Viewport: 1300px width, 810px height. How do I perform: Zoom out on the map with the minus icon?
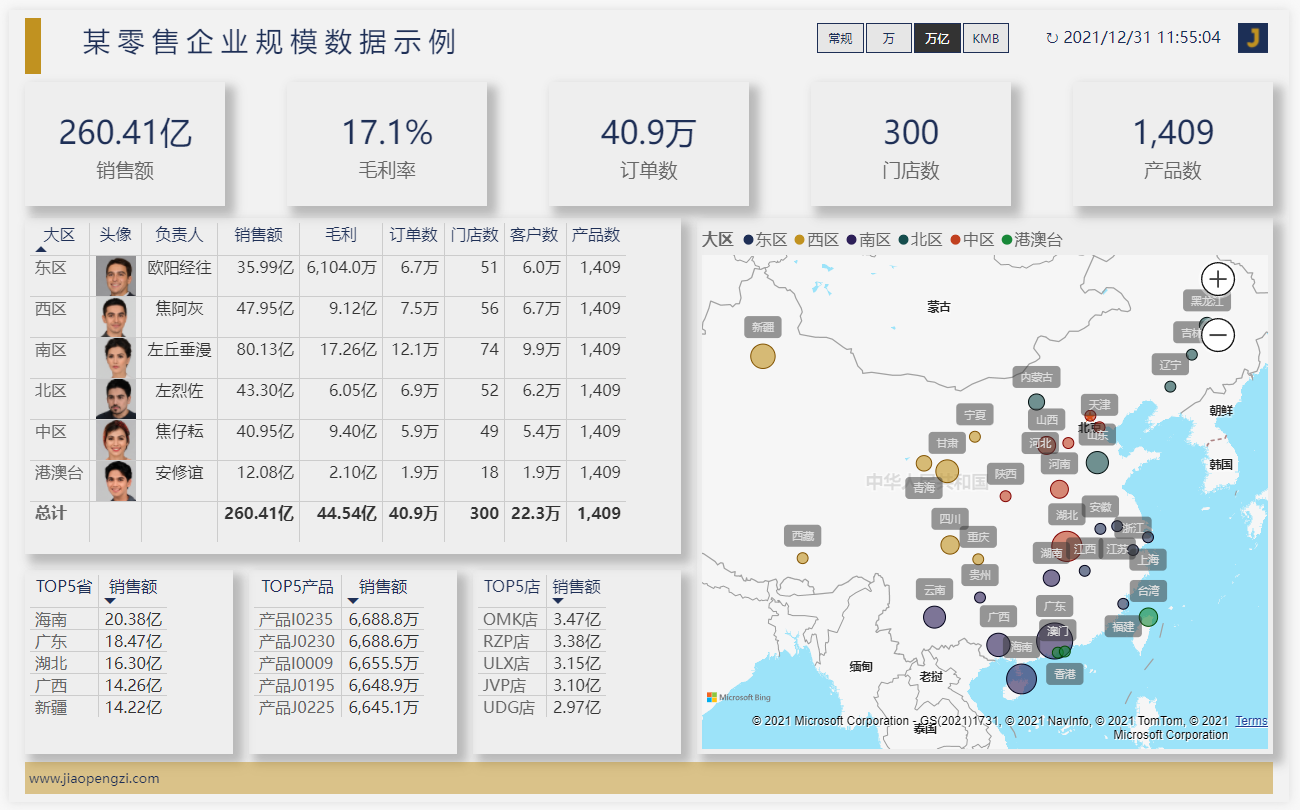click(1217, 334)
